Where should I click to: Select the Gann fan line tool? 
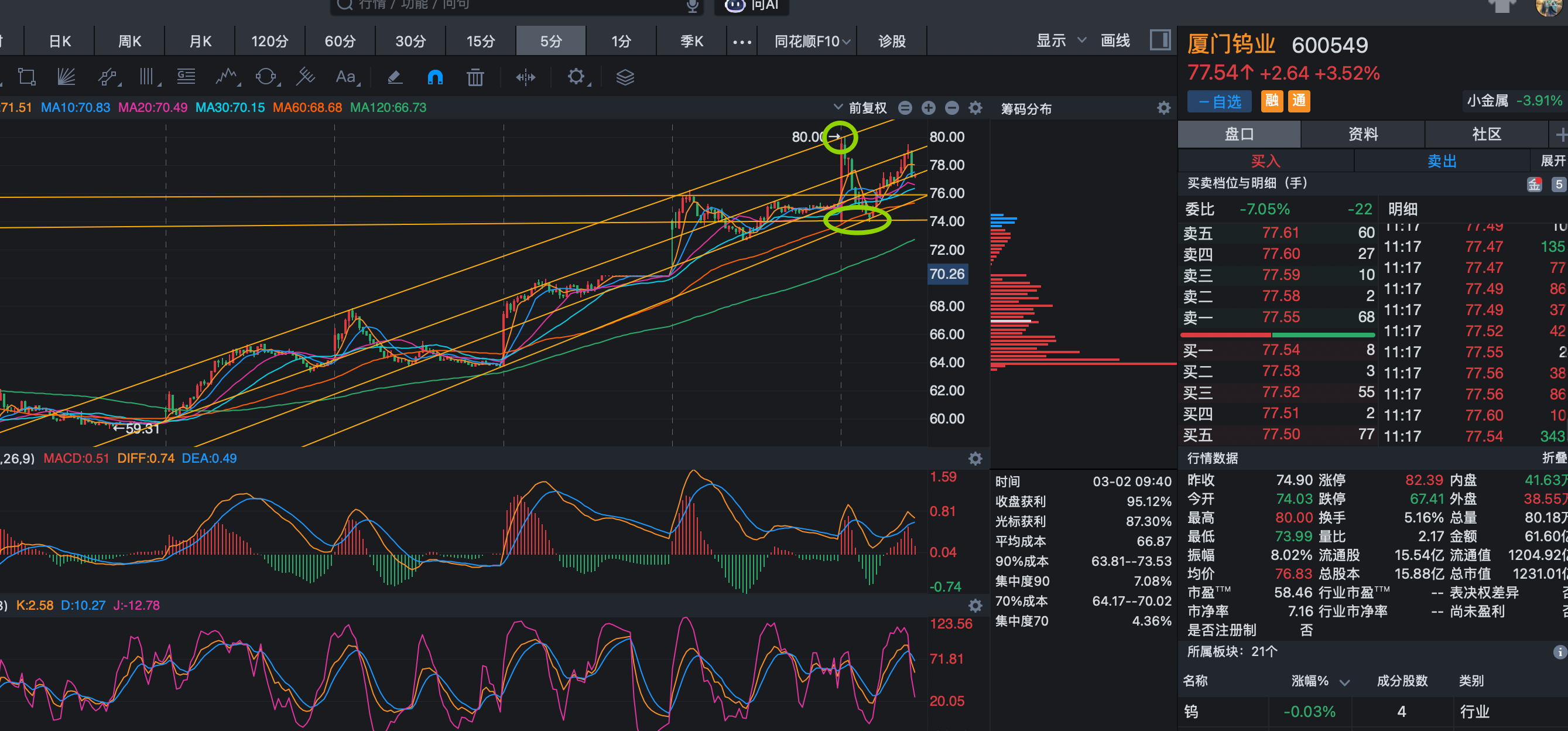(66, 77)
